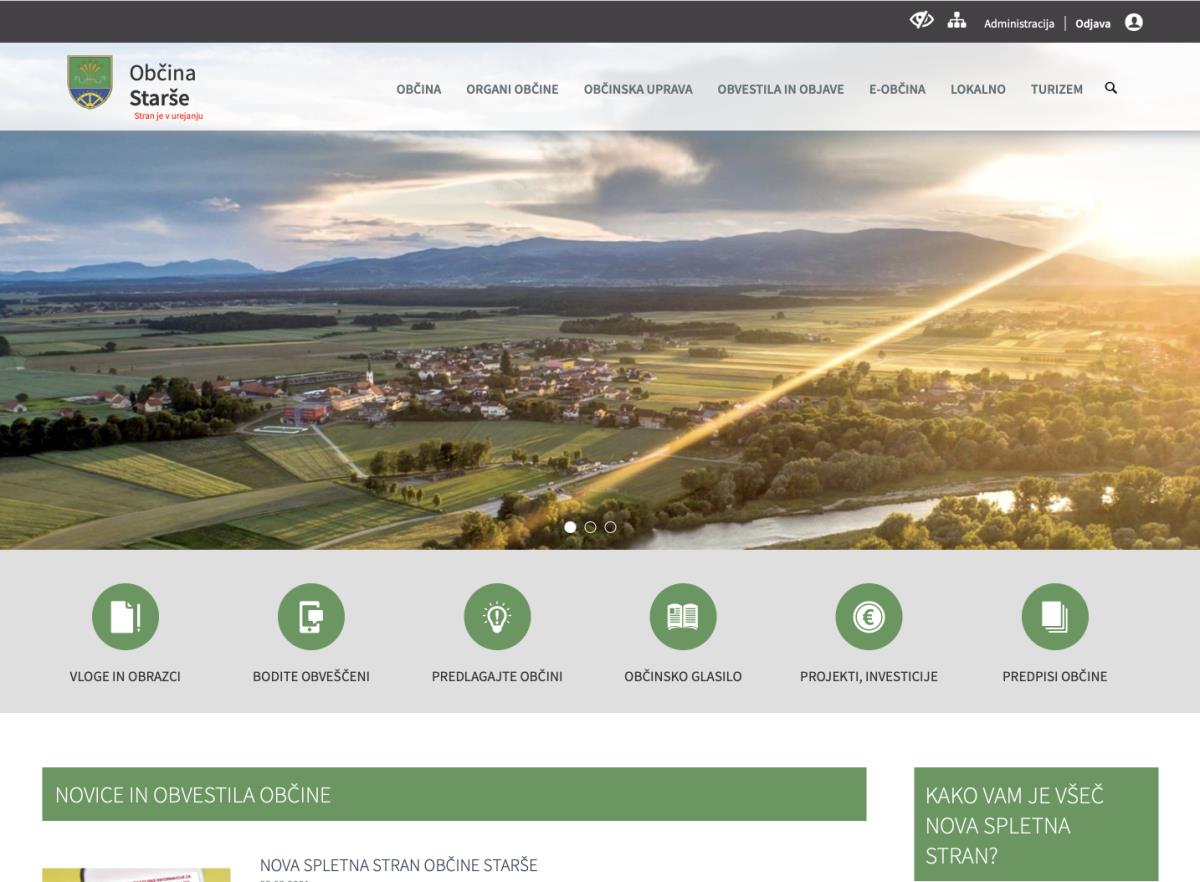Image resolution: width=1200 pixels, height=882 pixels.
Task: Click the news article thumbnail image
Action: point(136,875)
